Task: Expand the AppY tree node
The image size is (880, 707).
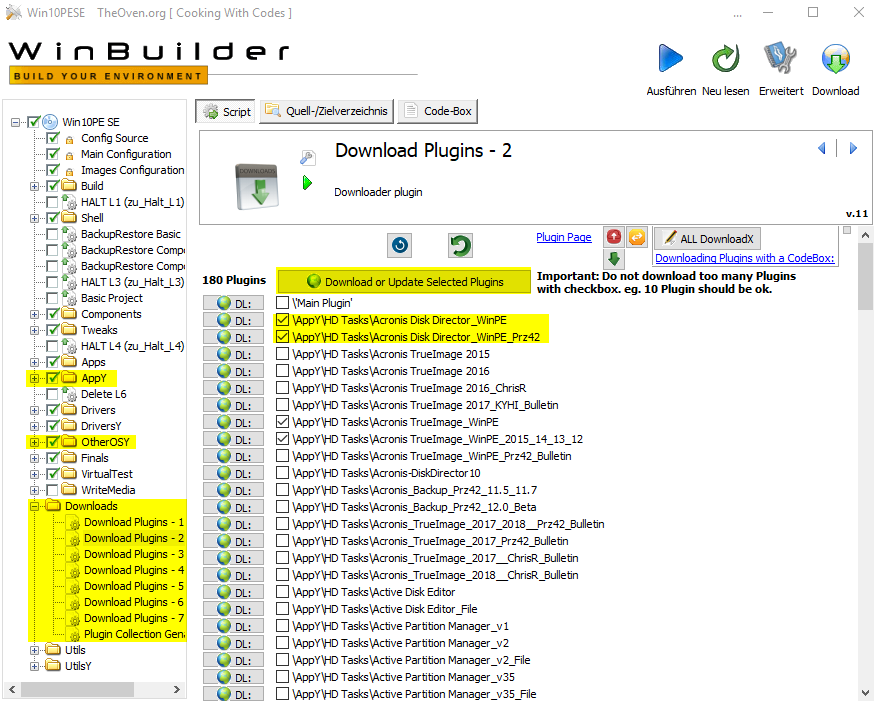Action: point(36,378)
